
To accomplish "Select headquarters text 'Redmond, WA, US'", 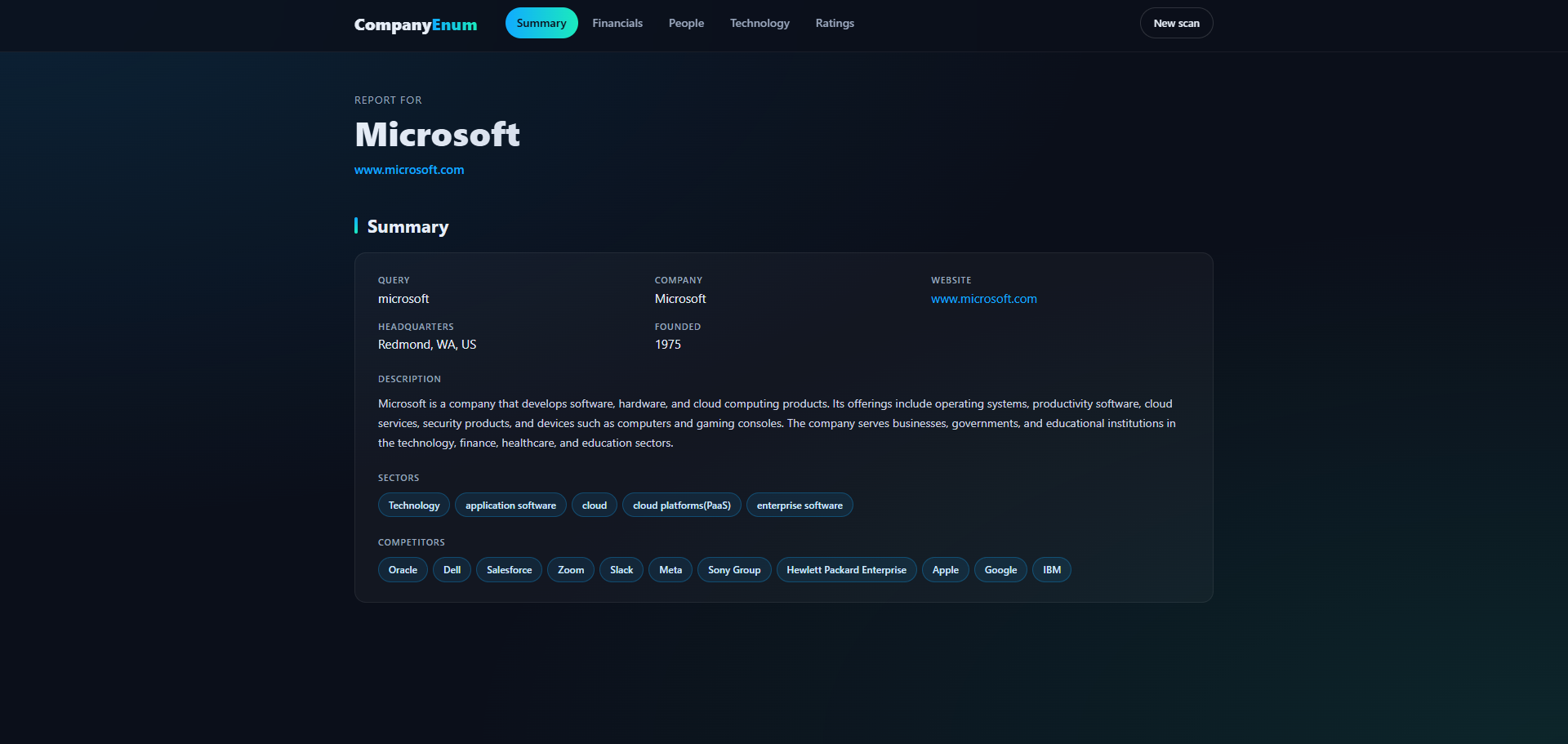I will pyautogui.click(x=427, y=345).
